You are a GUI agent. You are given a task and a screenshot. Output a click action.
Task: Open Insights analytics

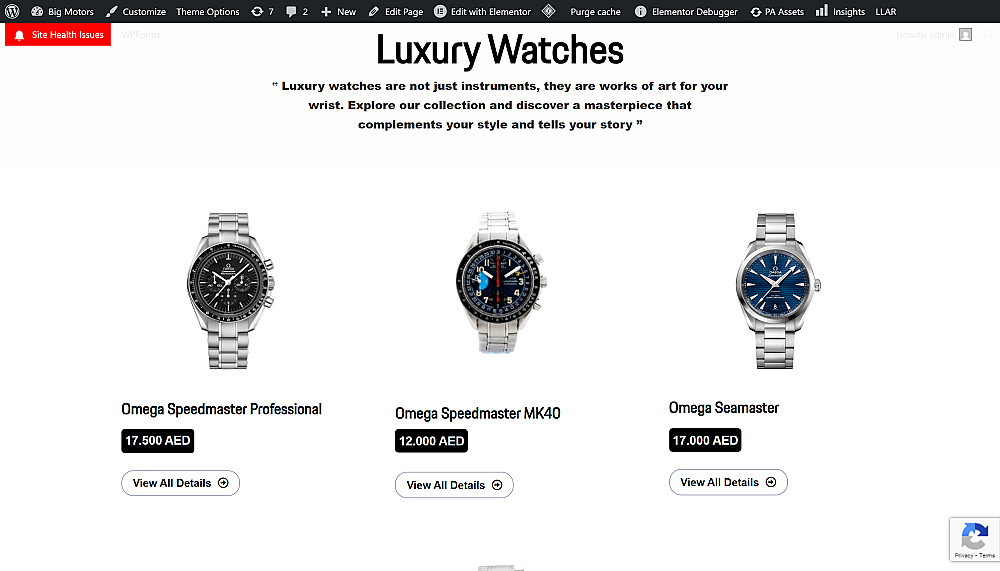[x=840, y=11]
